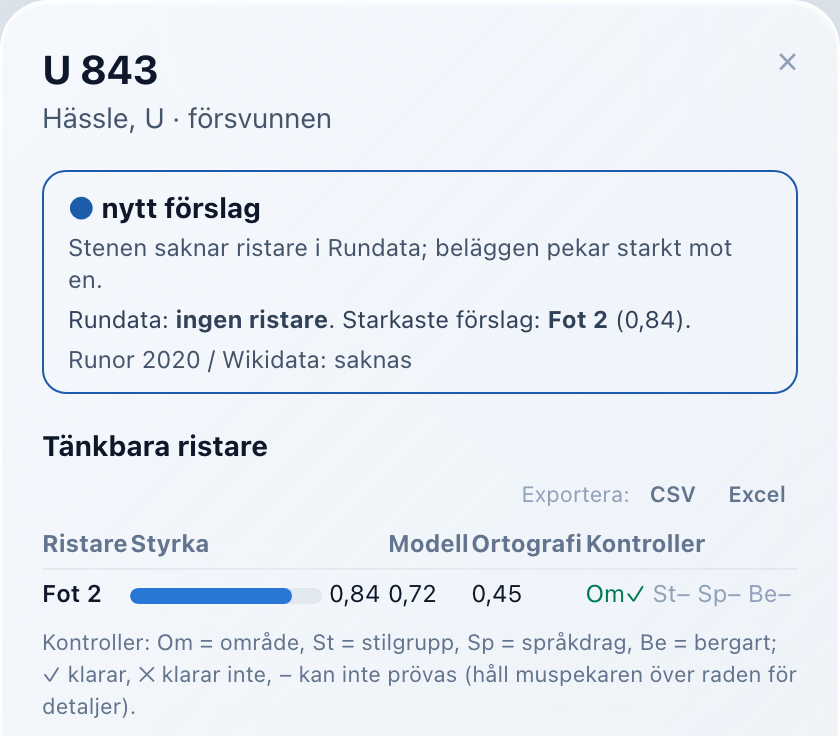
Task: Sort by the Styrka column header
Action: (x=170, y=544)
